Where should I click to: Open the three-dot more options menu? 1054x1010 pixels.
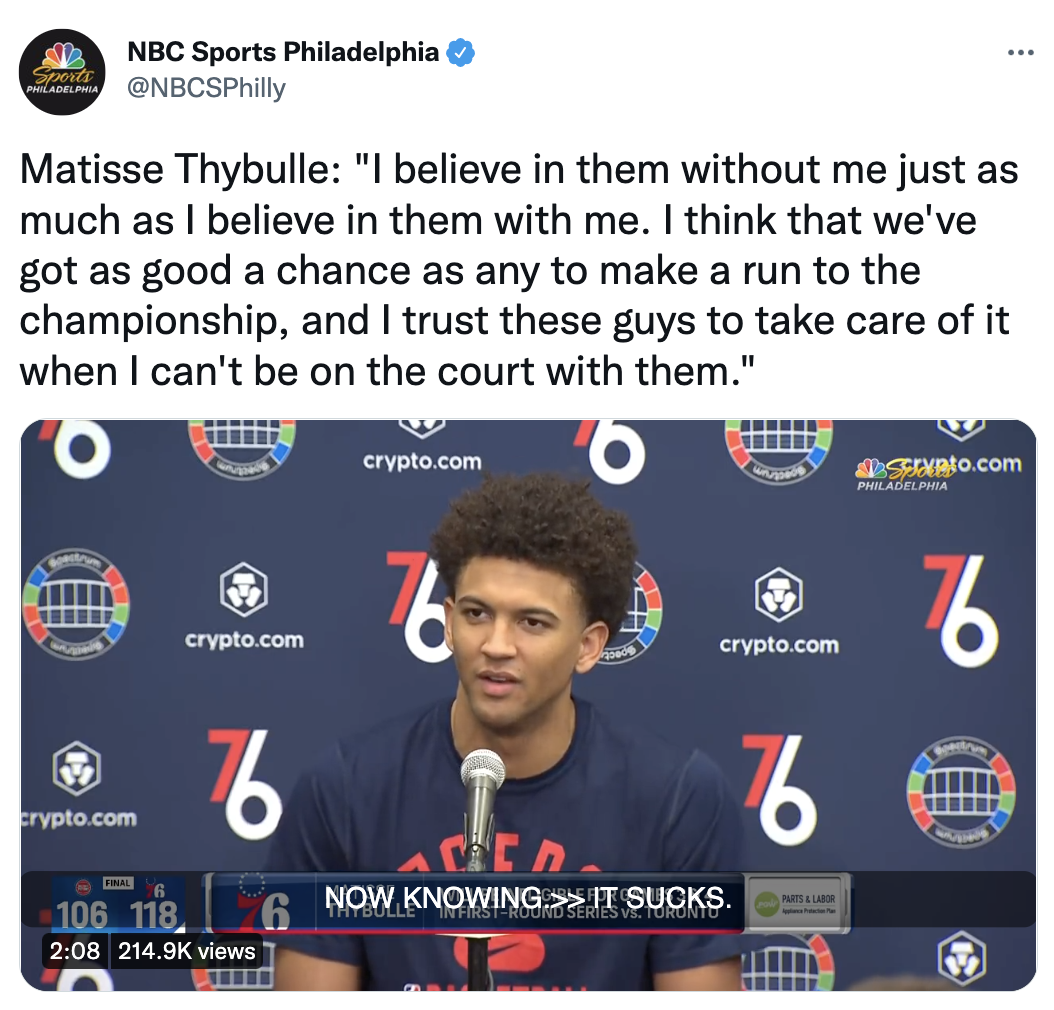pyautogui.click(x=1020, y=52)
